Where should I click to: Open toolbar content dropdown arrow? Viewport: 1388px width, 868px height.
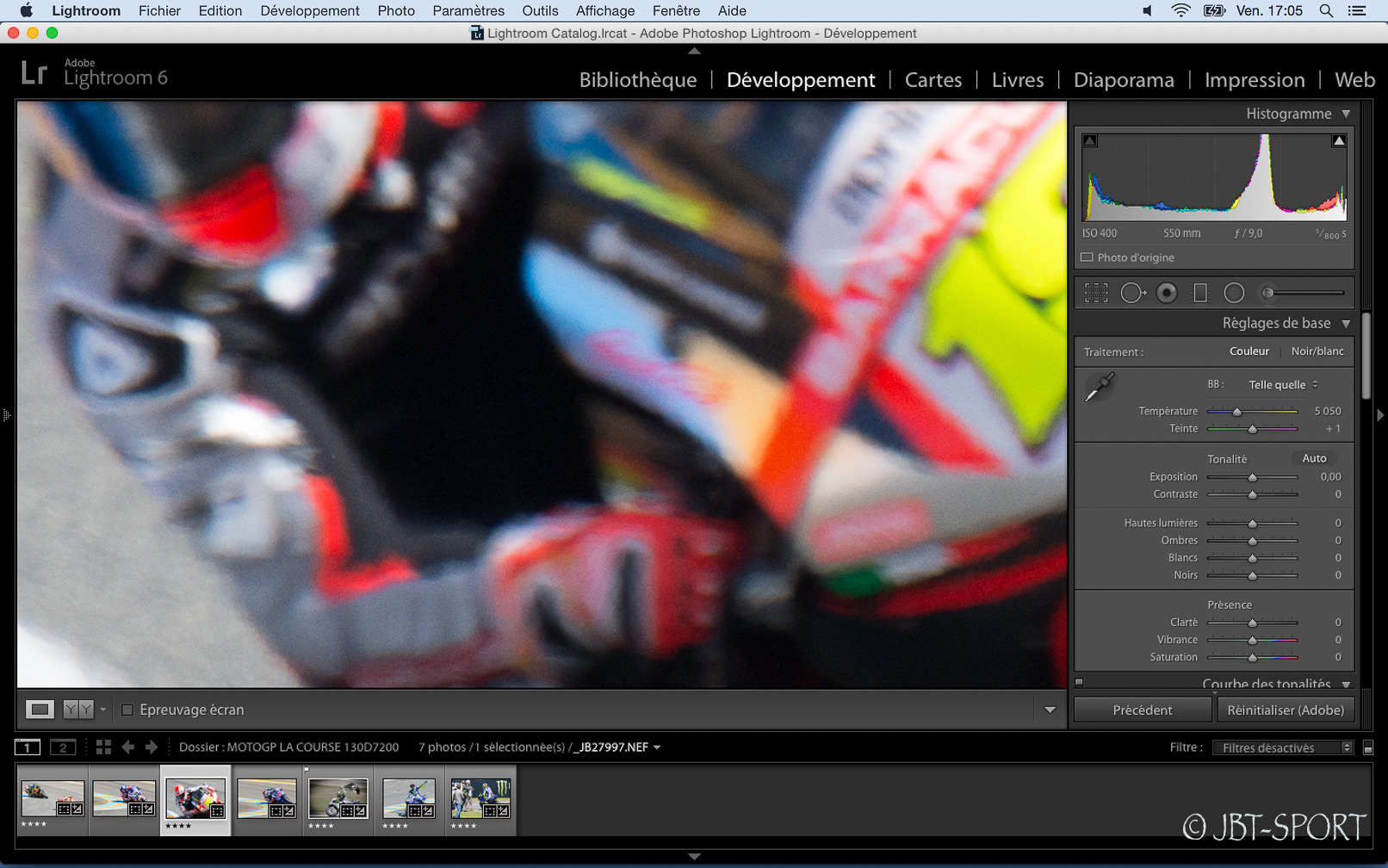click(x=1050, y=710)
